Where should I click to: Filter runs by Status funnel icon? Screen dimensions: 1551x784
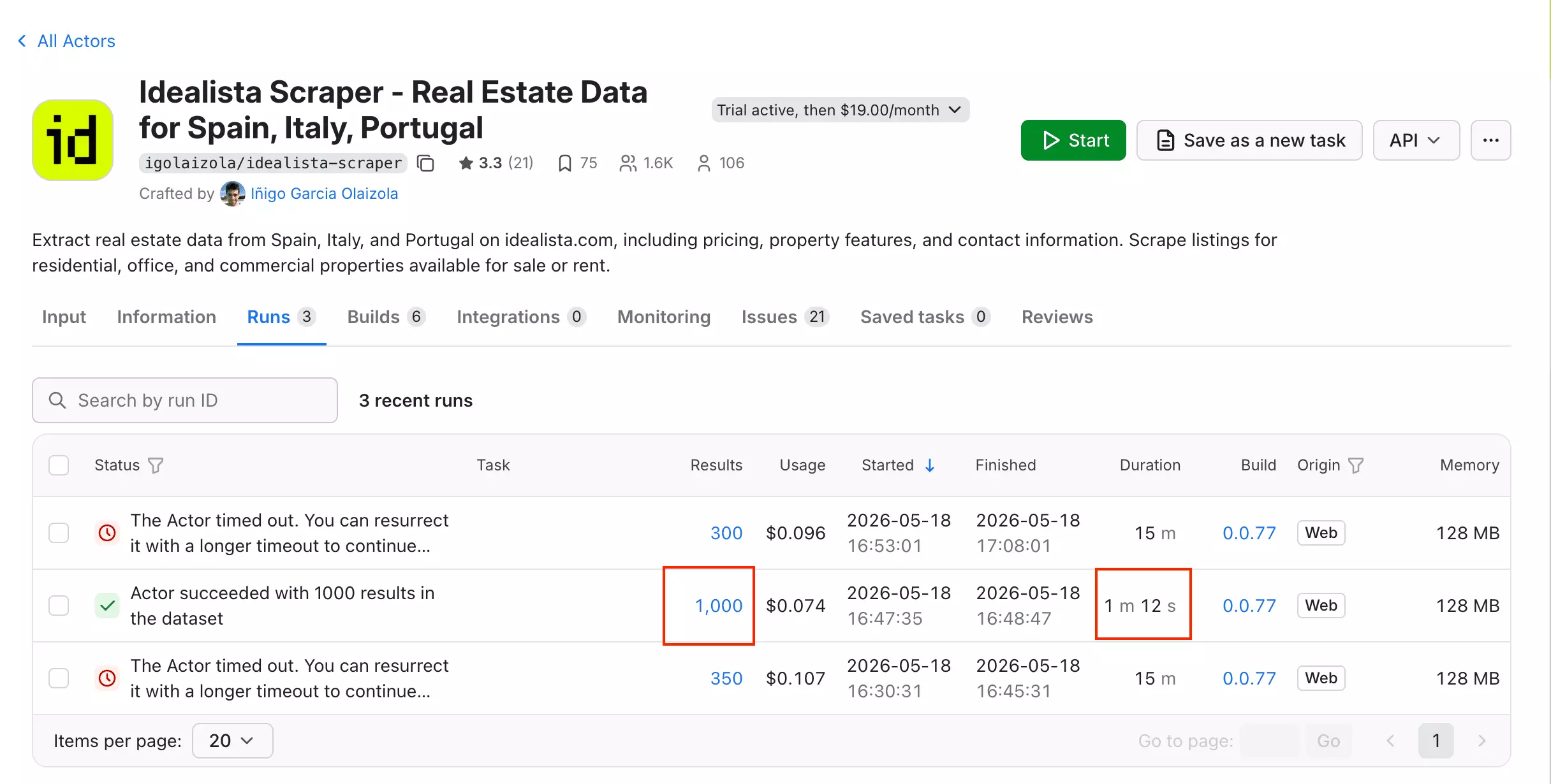coord(156,465)
